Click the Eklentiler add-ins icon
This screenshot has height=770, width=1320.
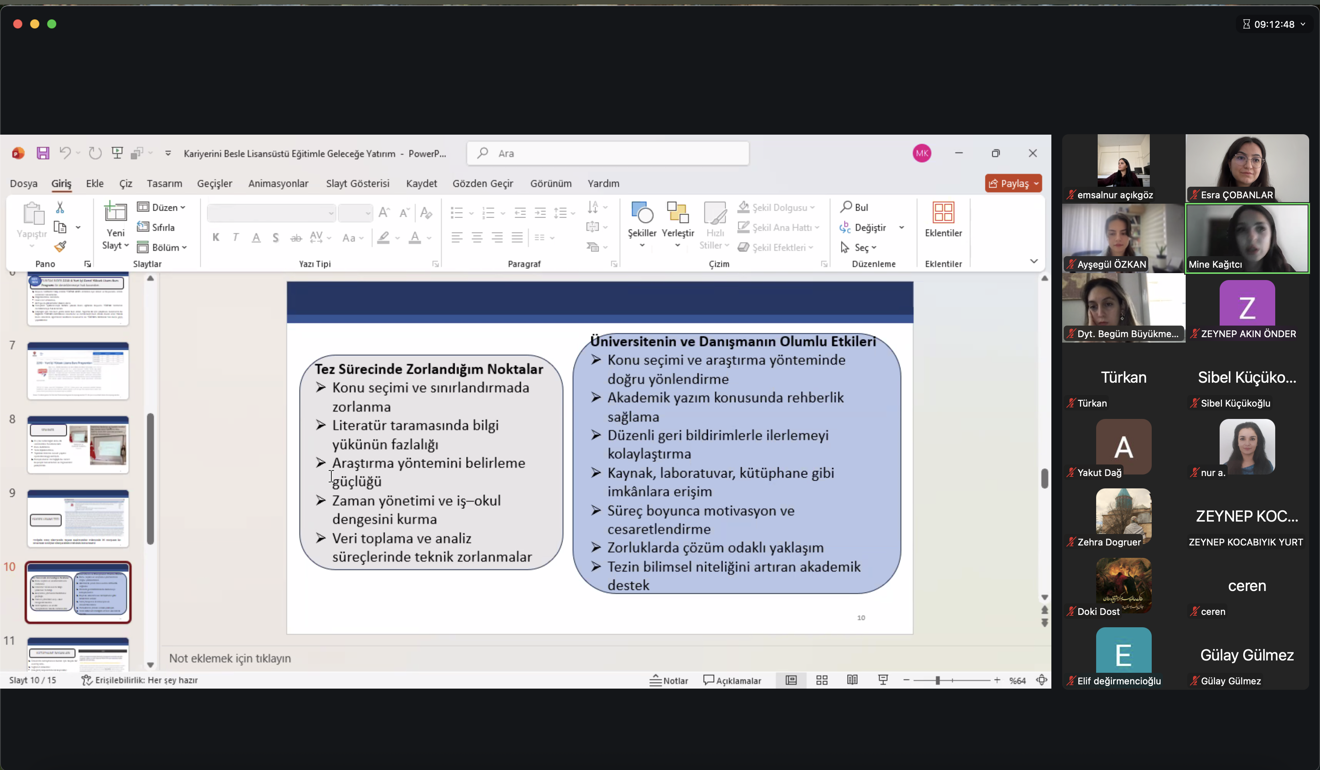click(x=943, y=220)
